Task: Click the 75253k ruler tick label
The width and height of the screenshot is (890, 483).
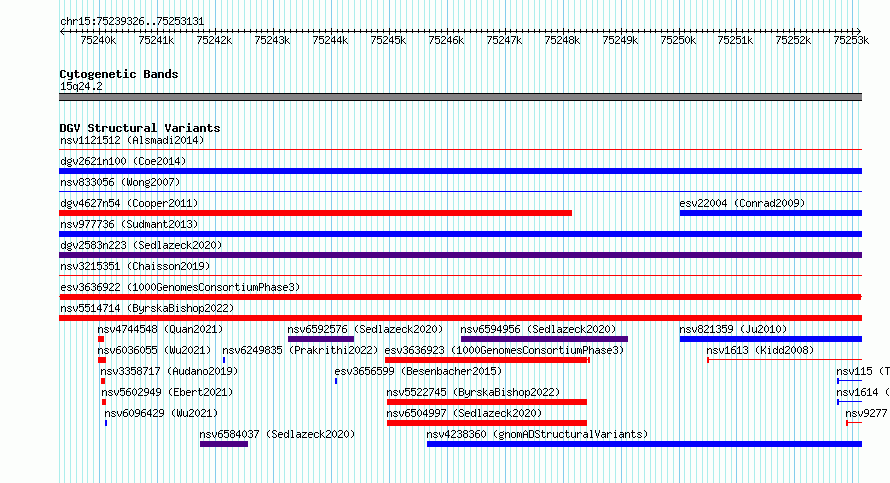Action: pyautogui.click(x=851, y=40)
